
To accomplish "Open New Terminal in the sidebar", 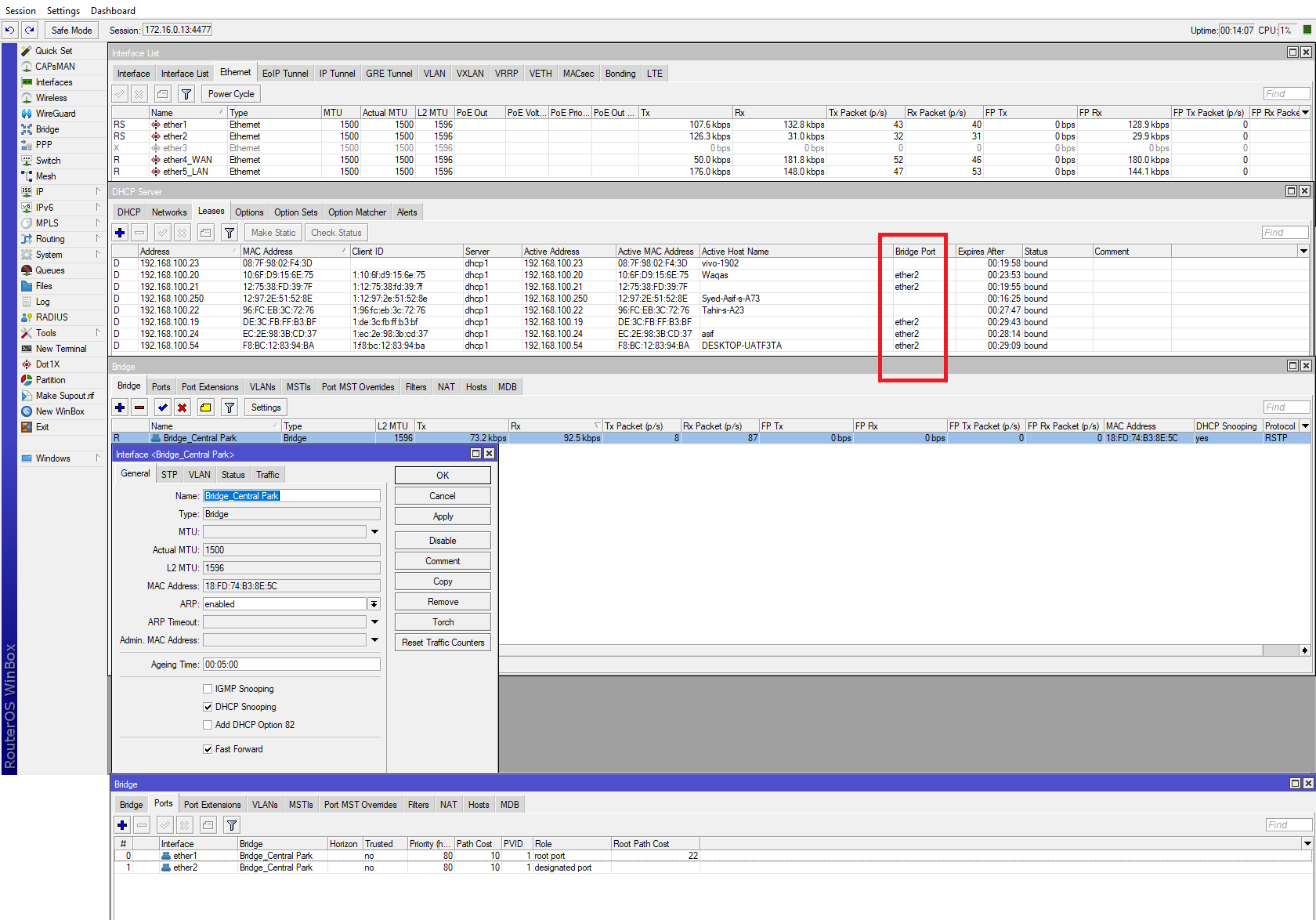I will click(60, 349).
